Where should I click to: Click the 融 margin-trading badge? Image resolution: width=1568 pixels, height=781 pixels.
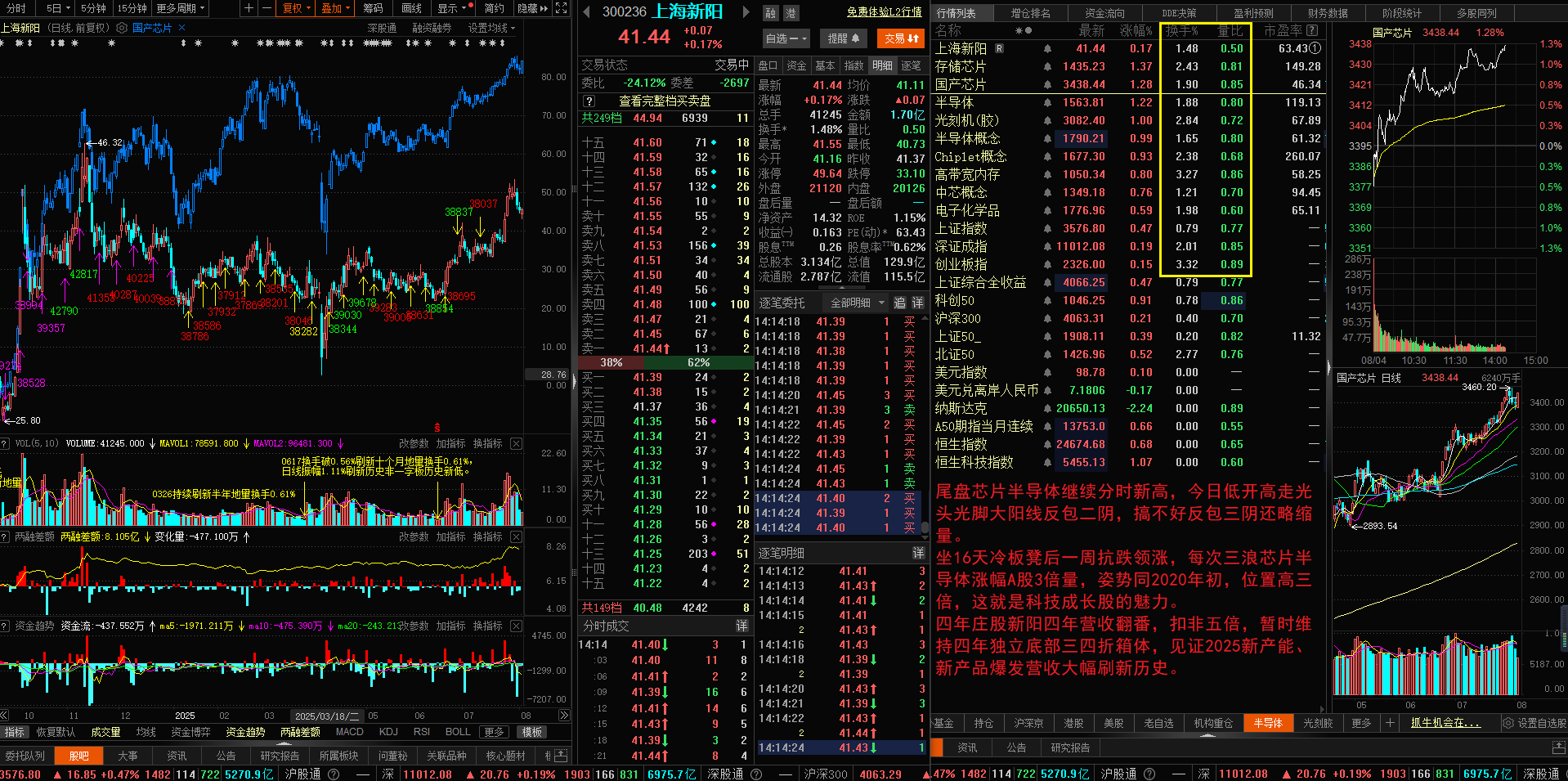[771, 13]
